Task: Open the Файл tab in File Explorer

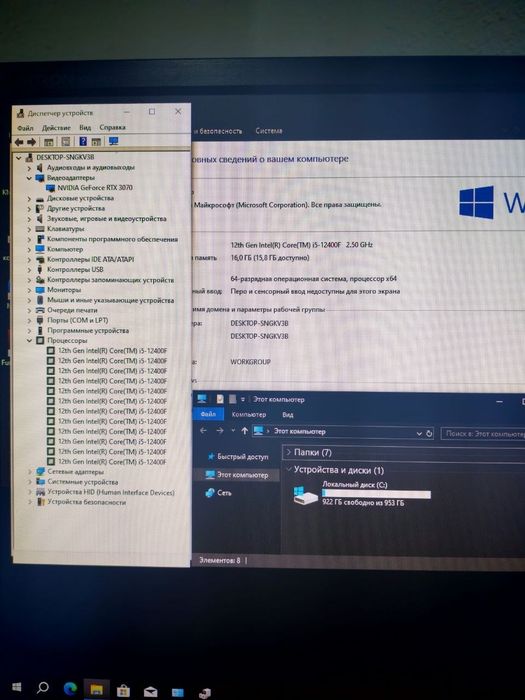Action: tap(208, 414)
